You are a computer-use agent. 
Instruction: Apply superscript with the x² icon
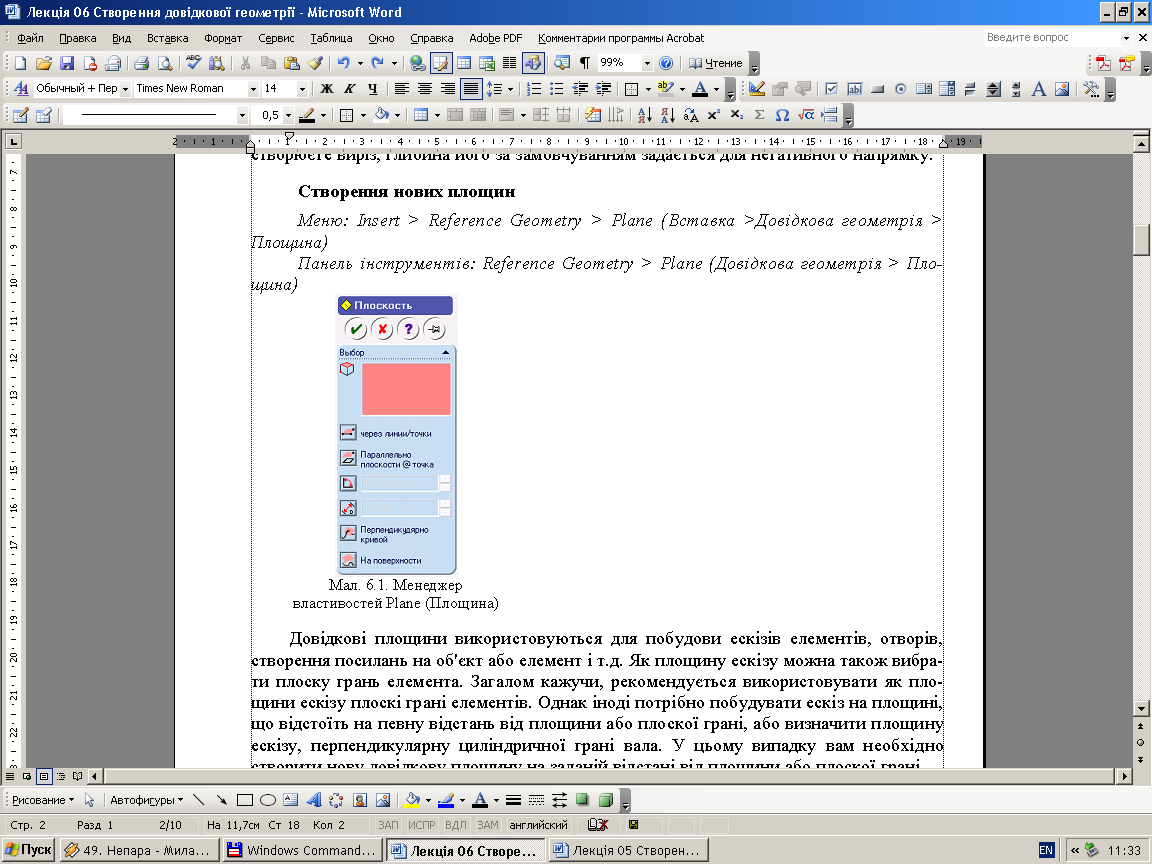715,115
